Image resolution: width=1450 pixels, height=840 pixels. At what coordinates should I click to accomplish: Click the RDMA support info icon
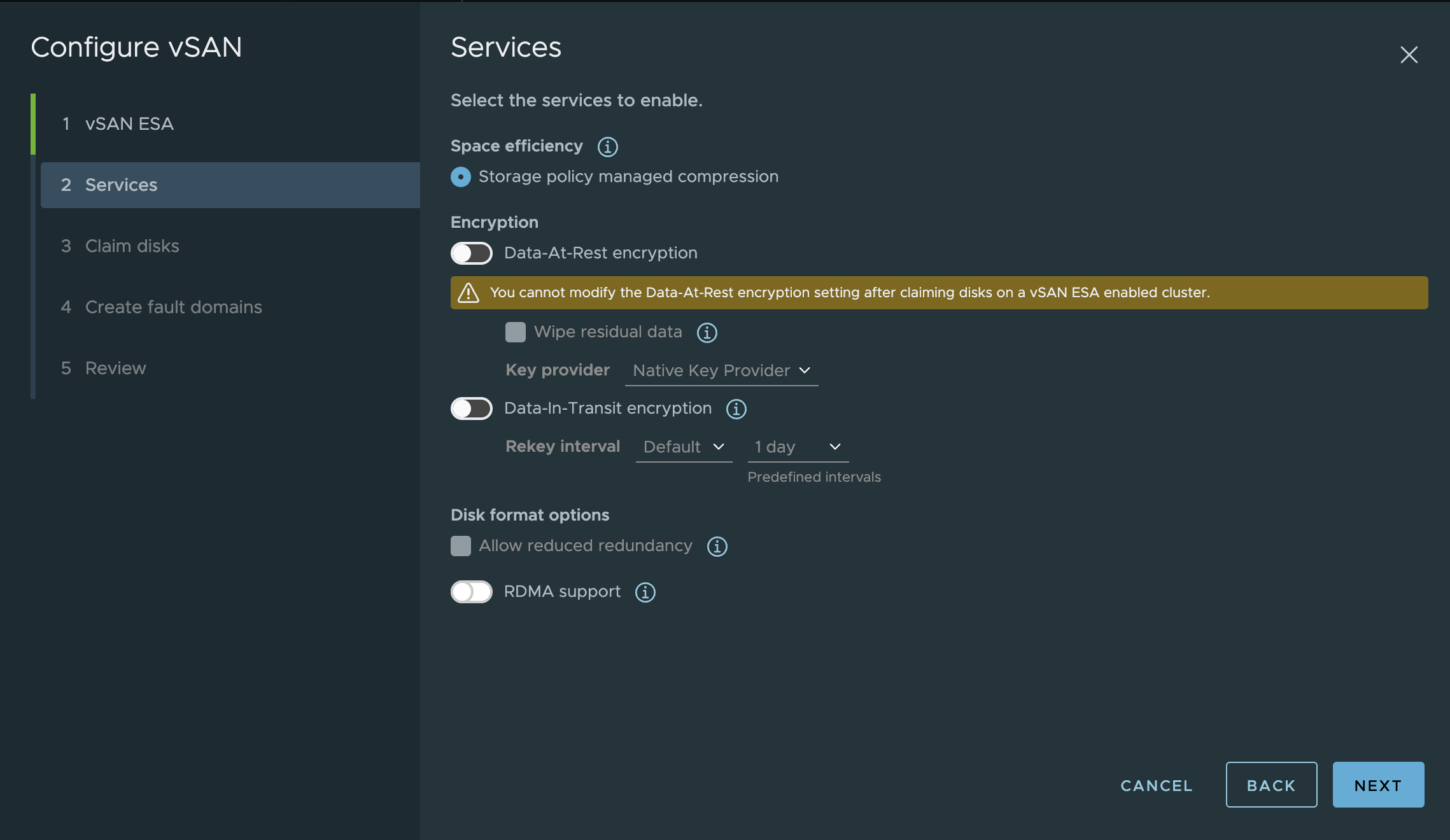[x=645, y=592]
